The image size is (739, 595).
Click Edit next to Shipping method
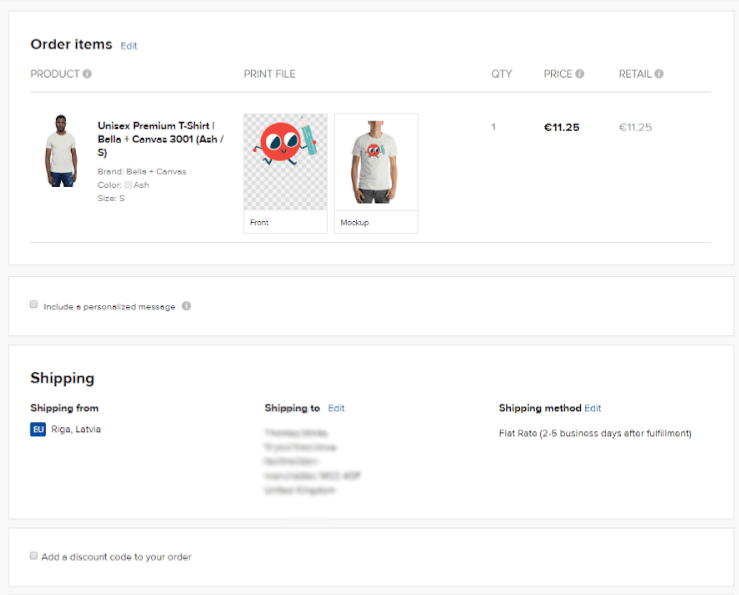(593, 408)
